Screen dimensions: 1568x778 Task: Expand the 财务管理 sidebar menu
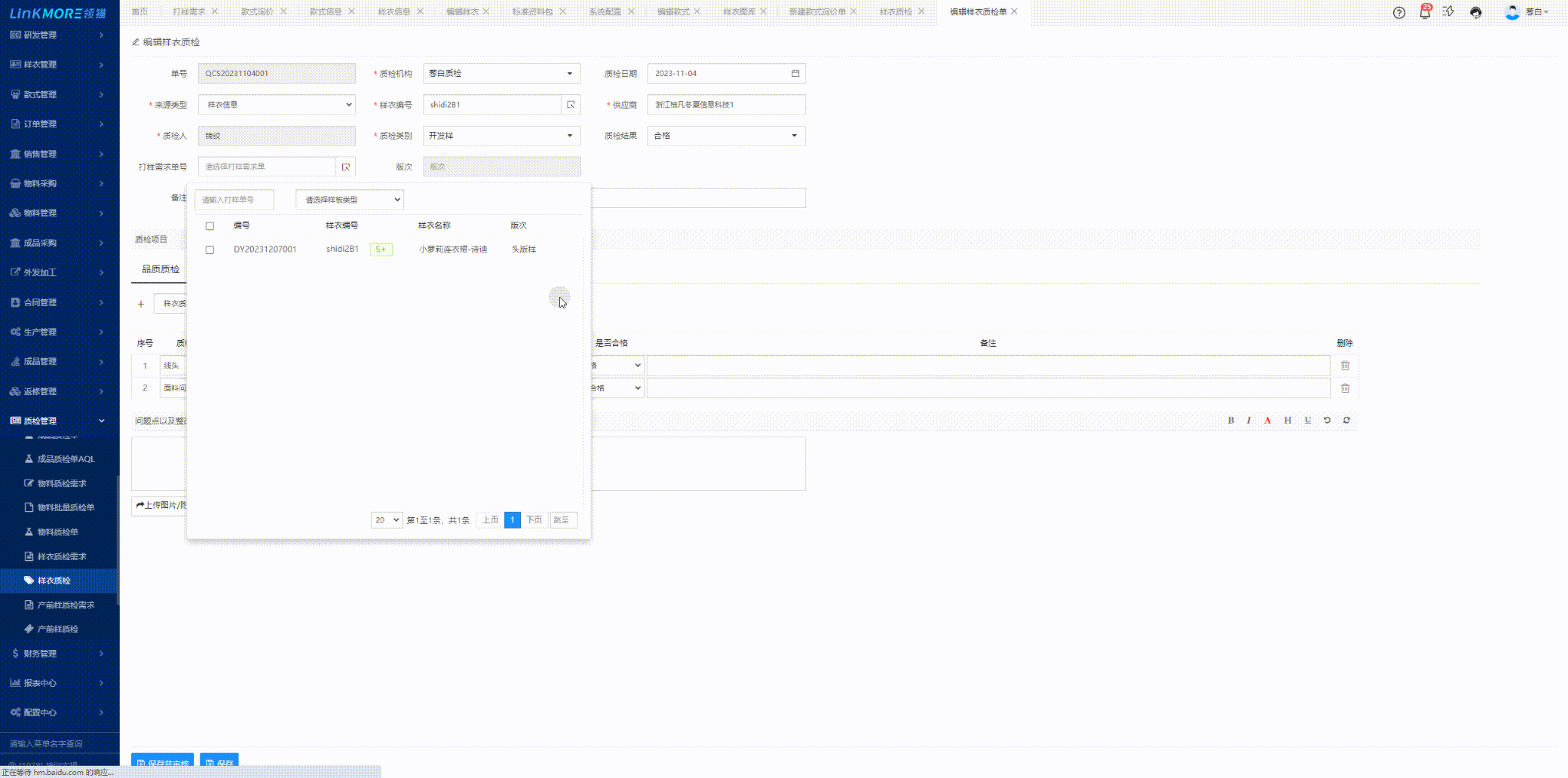pos(58,654)
